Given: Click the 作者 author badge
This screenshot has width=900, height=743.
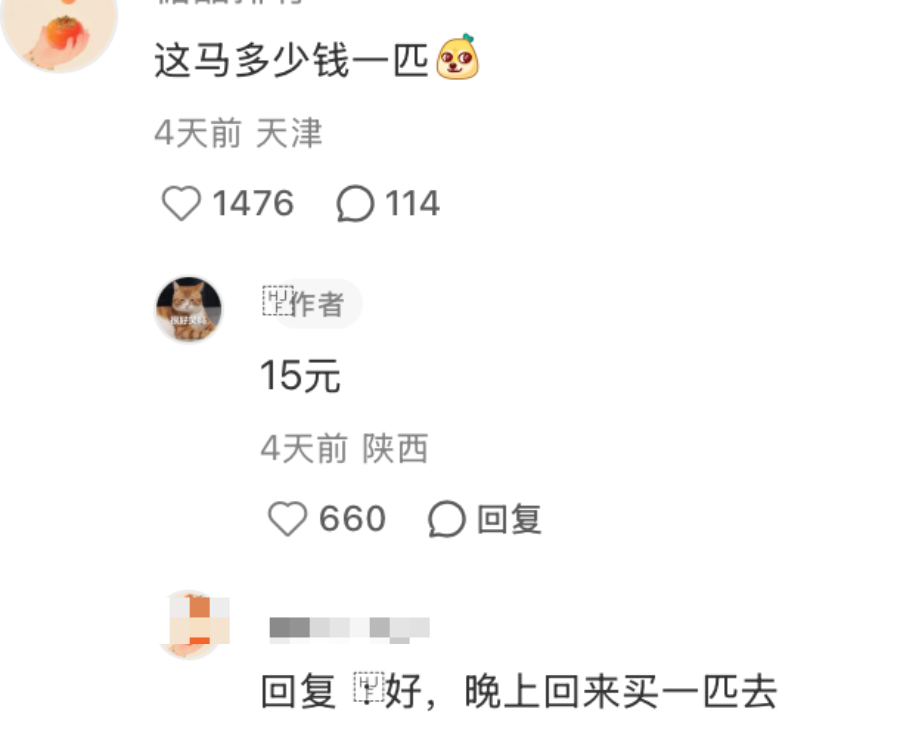Looking at the screenshot, I should pos(318,304).
